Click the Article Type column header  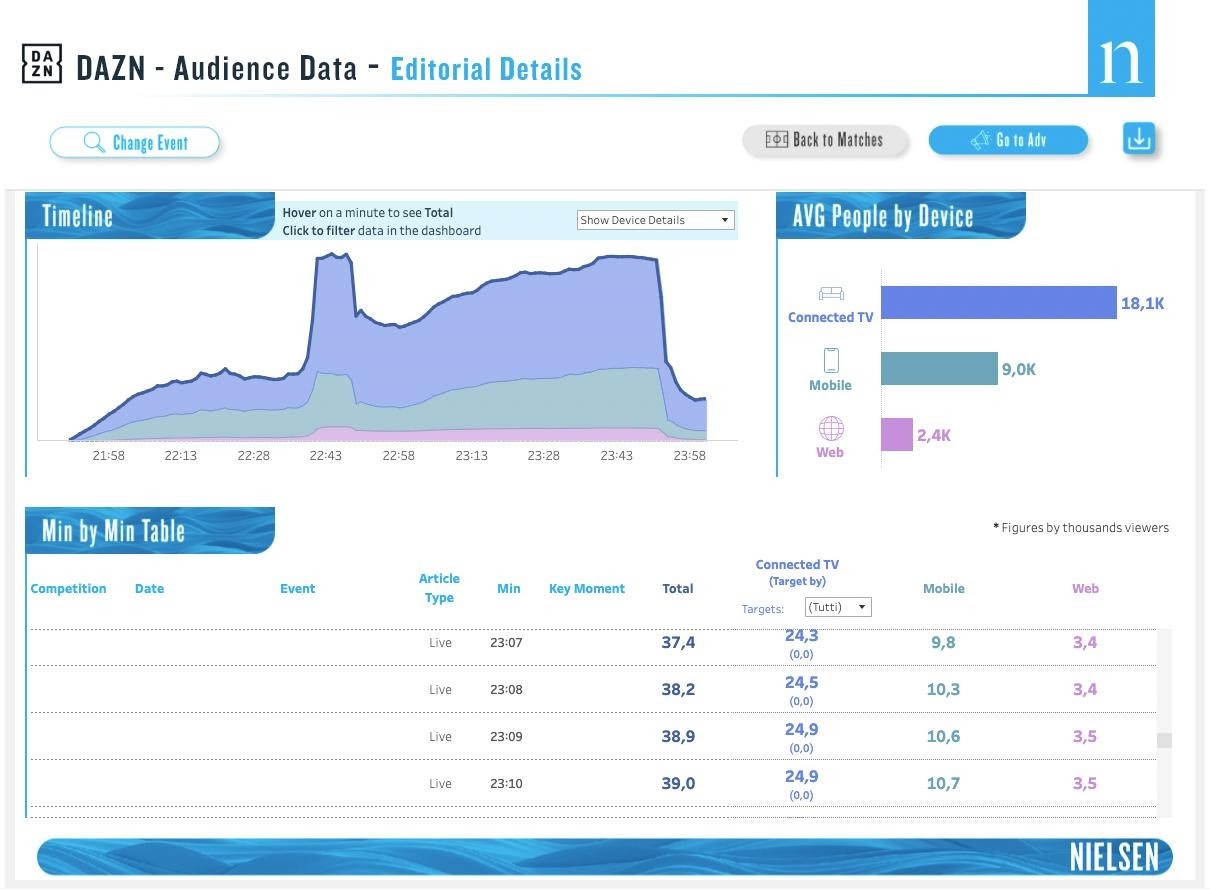coord(439,588)
